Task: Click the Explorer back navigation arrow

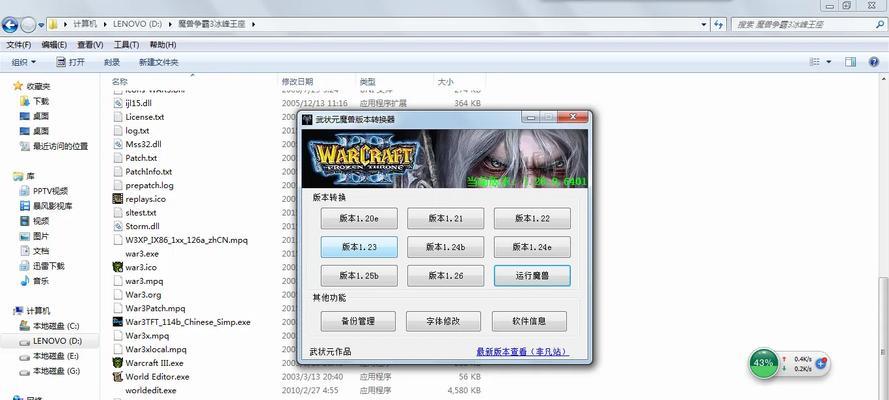Action: coord(10,24)
